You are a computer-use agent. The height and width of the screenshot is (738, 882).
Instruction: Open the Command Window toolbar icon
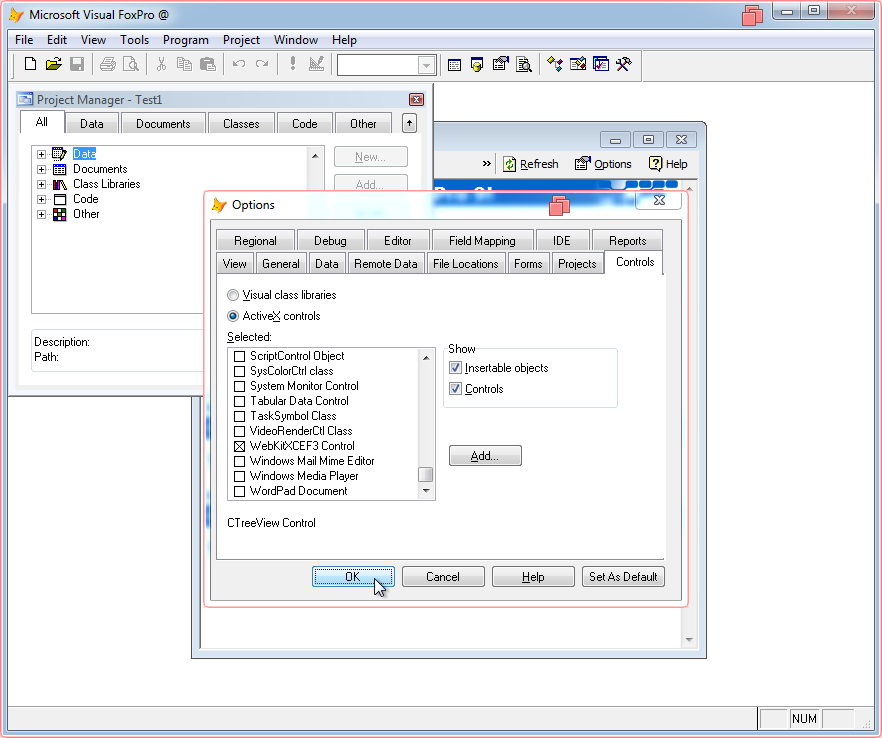(x=454, y=65)
